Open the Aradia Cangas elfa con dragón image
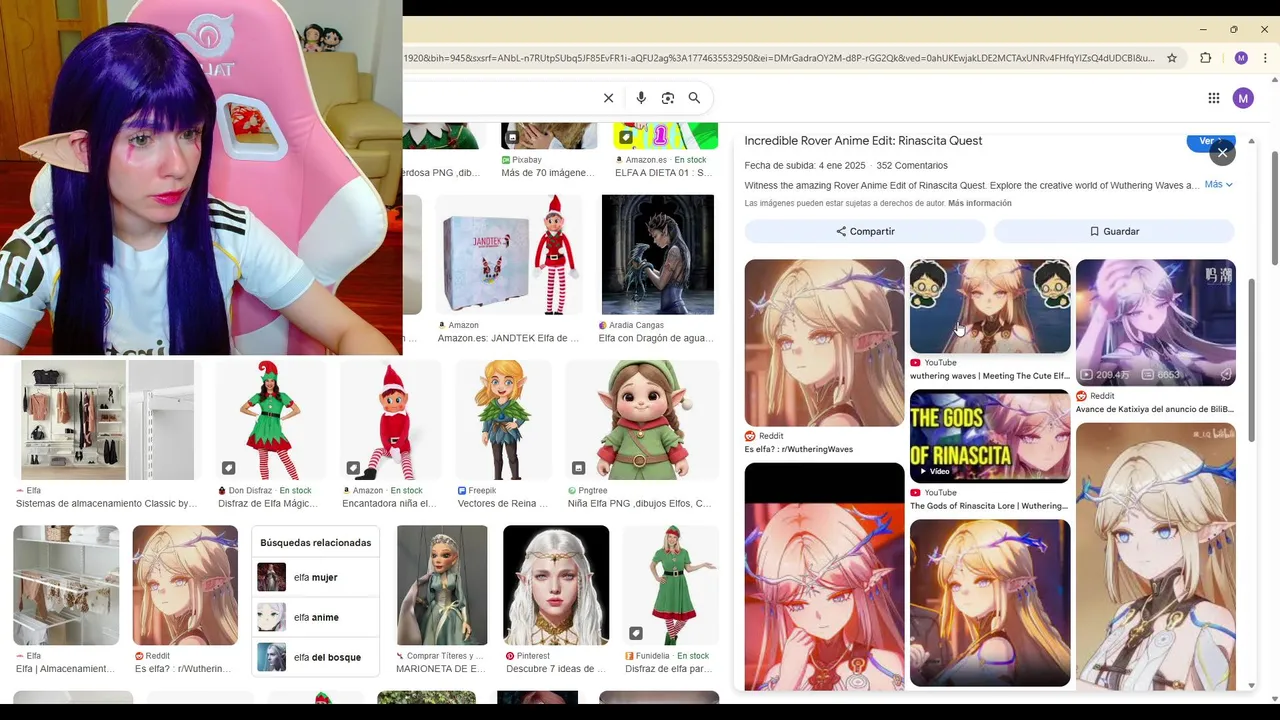 pos(658,255)
